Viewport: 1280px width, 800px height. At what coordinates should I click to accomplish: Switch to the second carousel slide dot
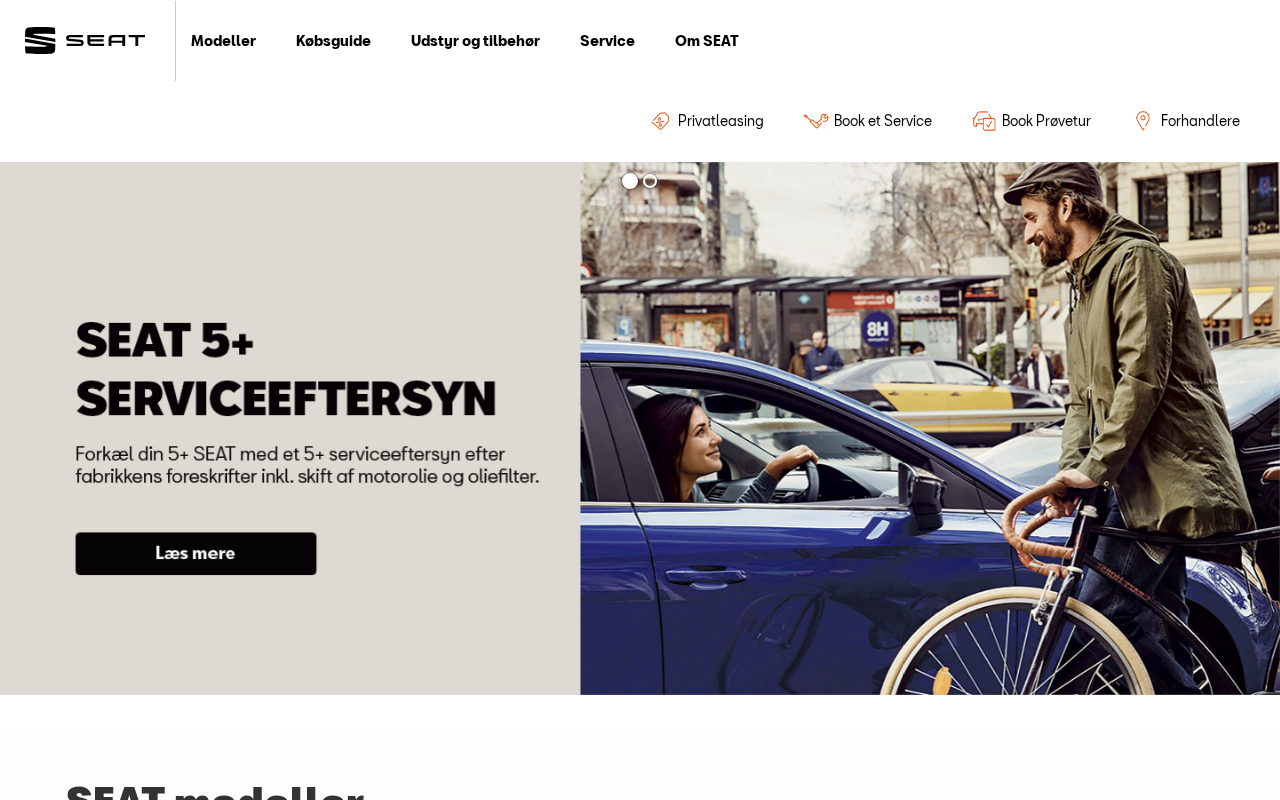tap(650, 181)
